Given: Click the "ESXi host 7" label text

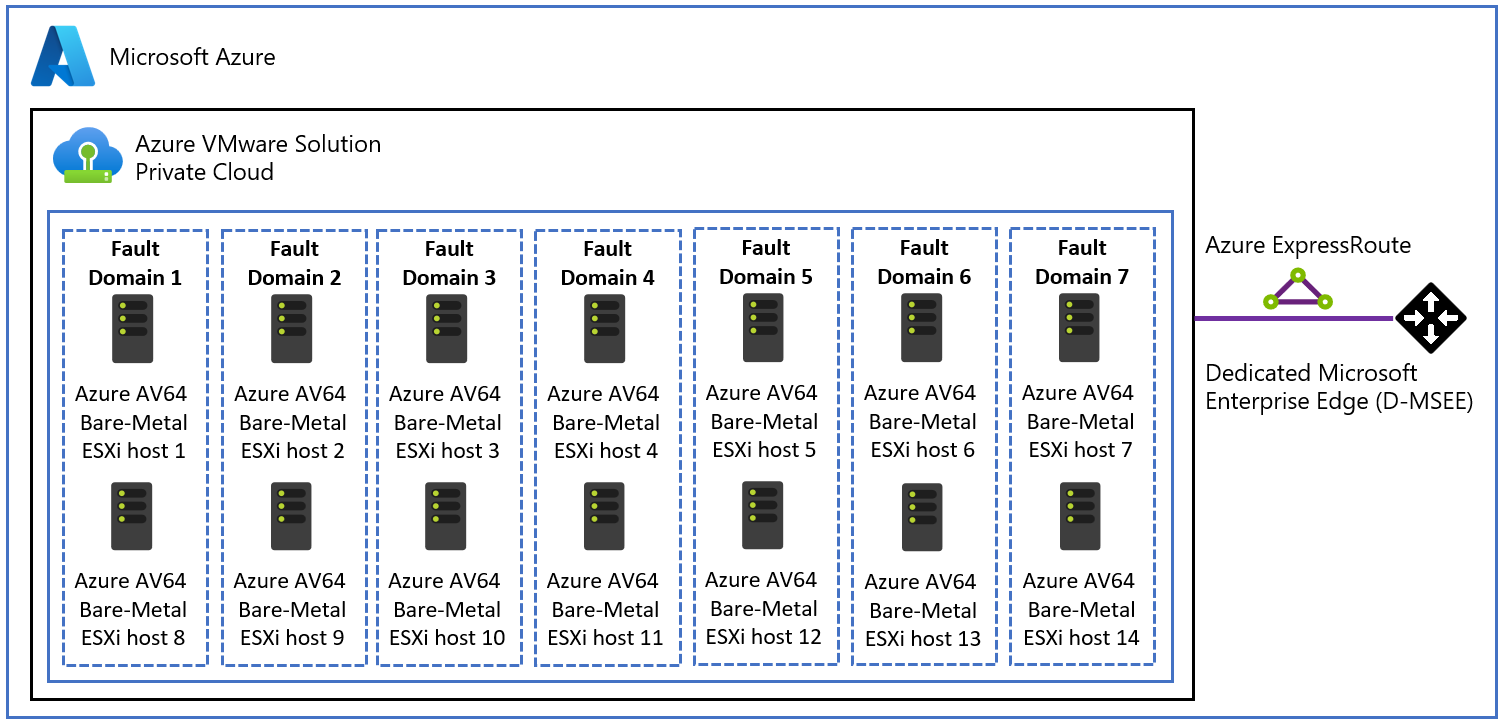Looking at the screenshot, I should click(x=1081, y=450).
